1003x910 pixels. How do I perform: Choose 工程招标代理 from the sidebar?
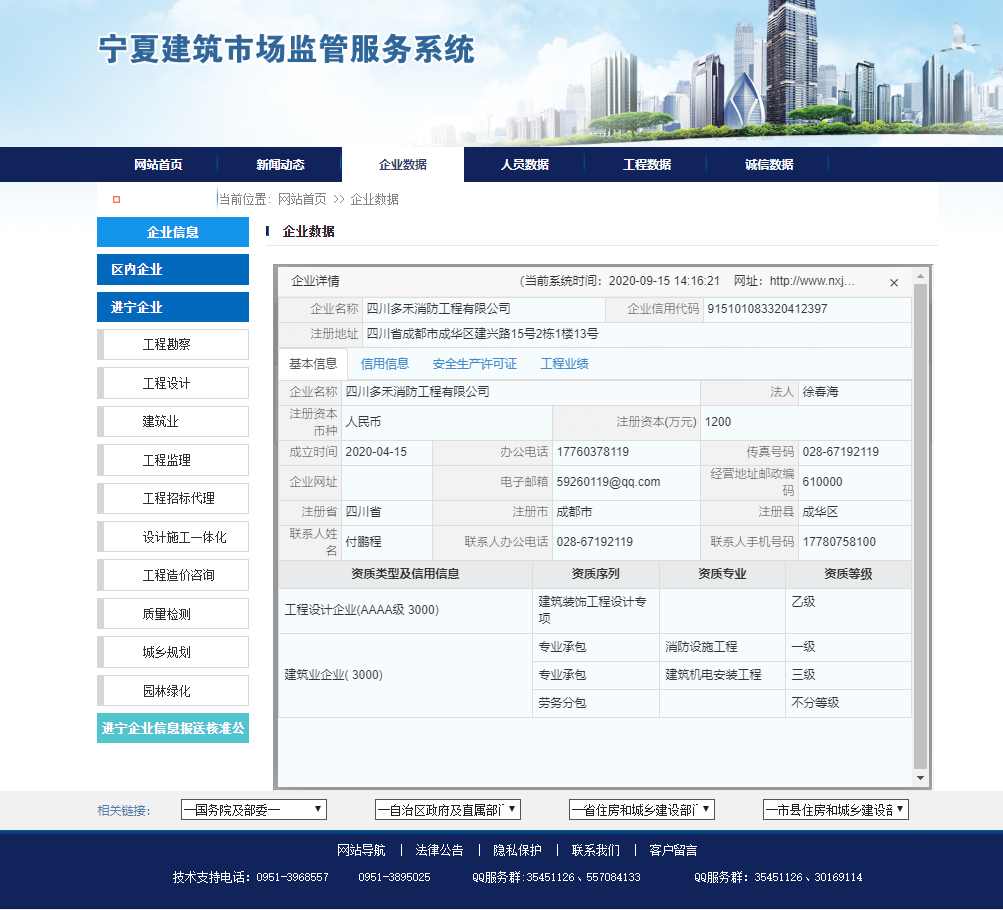coord(173,499)
